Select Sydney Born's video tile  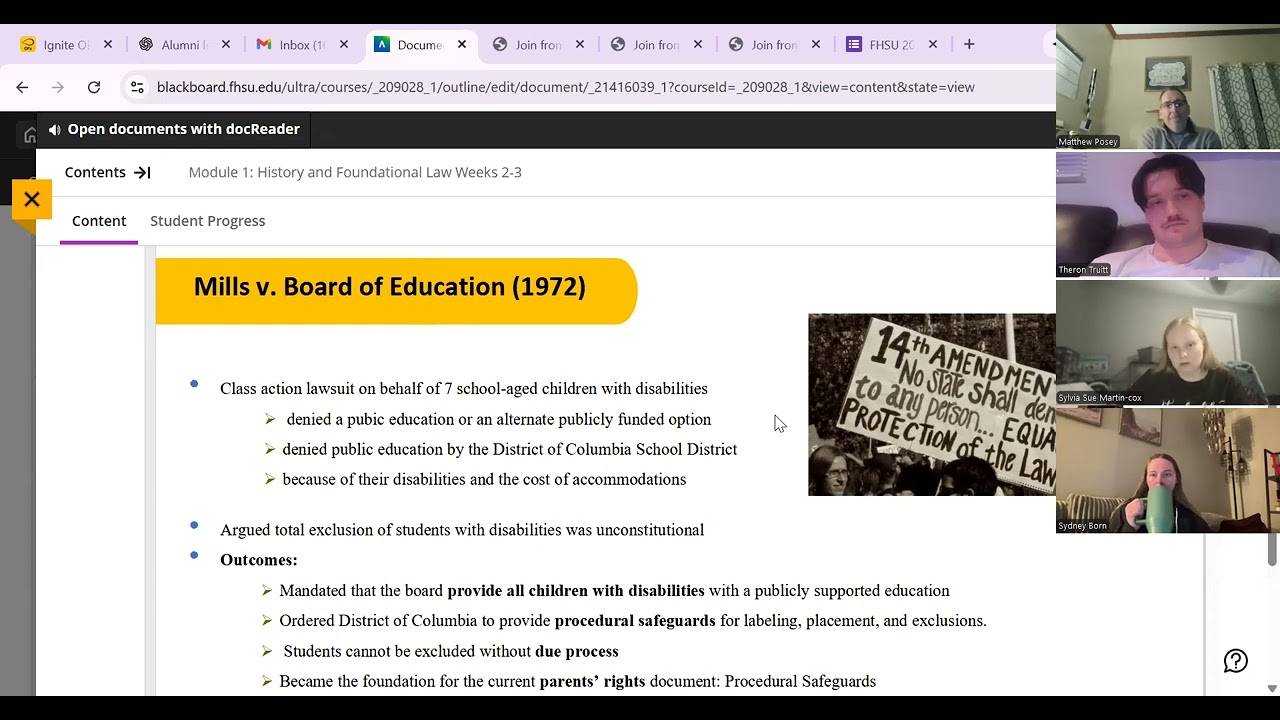click(x=1168, y=471)
